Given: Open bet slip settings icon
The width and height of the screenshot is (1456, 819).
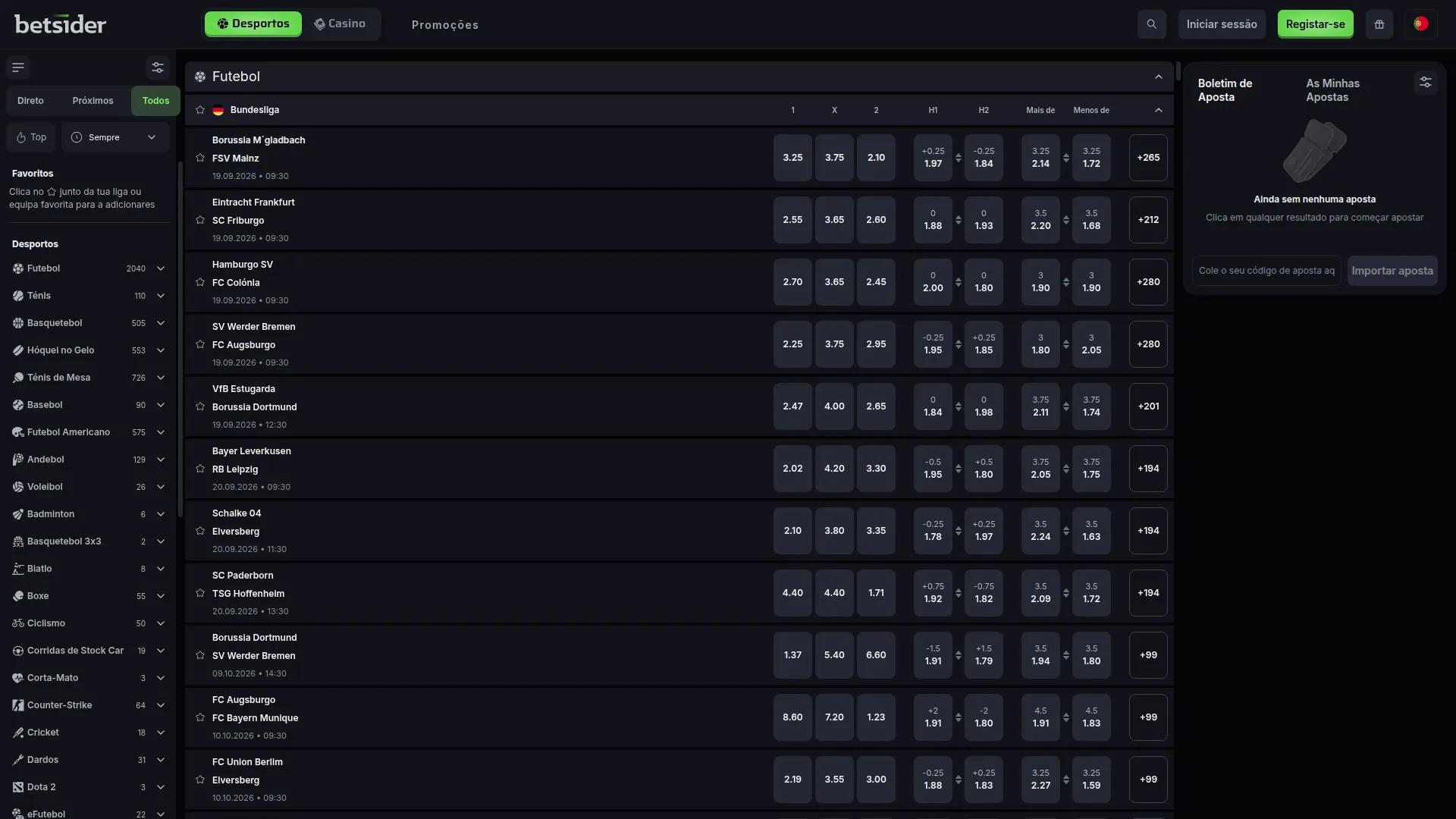Looking at the screenshot, I should click(1426, 83).
